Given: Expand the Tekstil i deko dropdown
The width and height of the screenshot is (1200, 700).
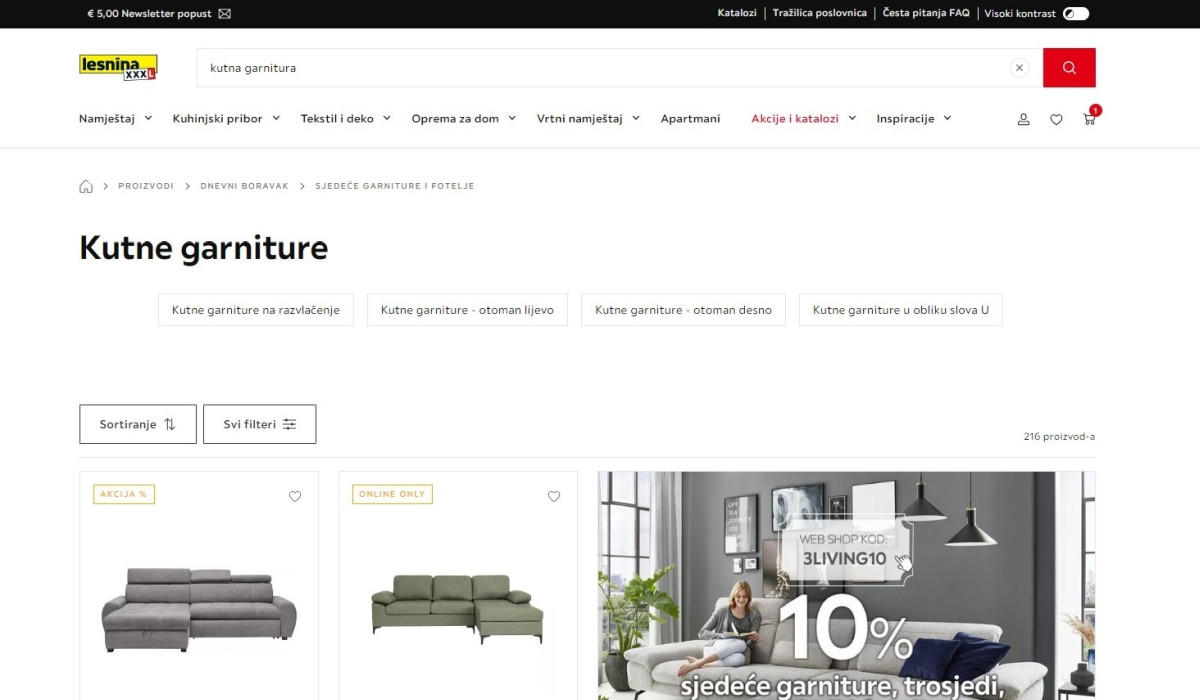Looking at the screenshot, I should tap(345, 118).
